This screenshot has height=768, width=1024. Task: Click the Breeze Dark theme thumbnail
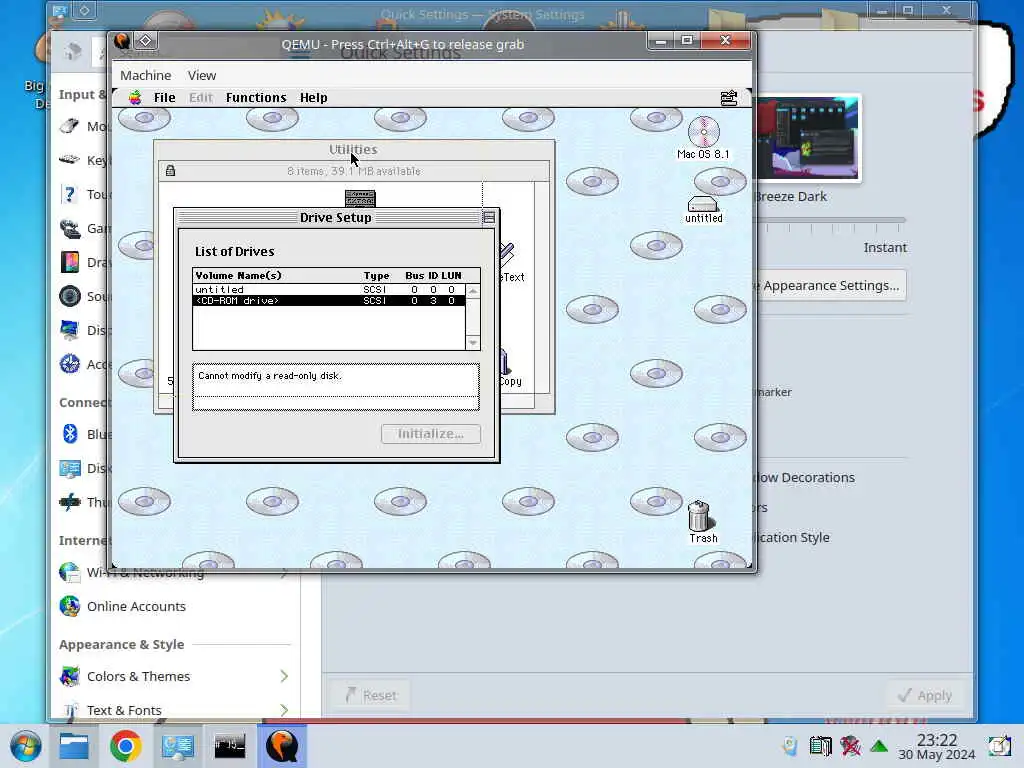coord(808,138)
